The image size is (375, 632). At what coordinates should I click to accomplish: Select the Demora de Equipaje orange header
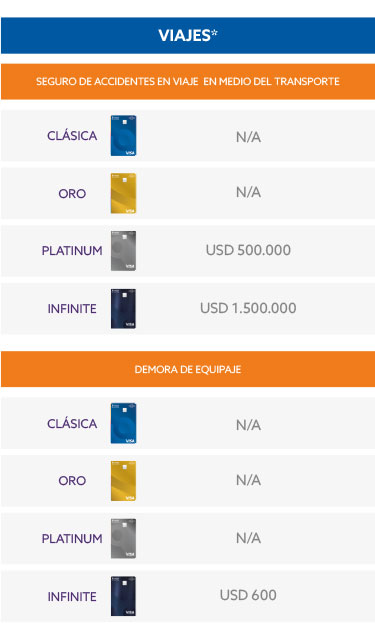click(188, 369)
